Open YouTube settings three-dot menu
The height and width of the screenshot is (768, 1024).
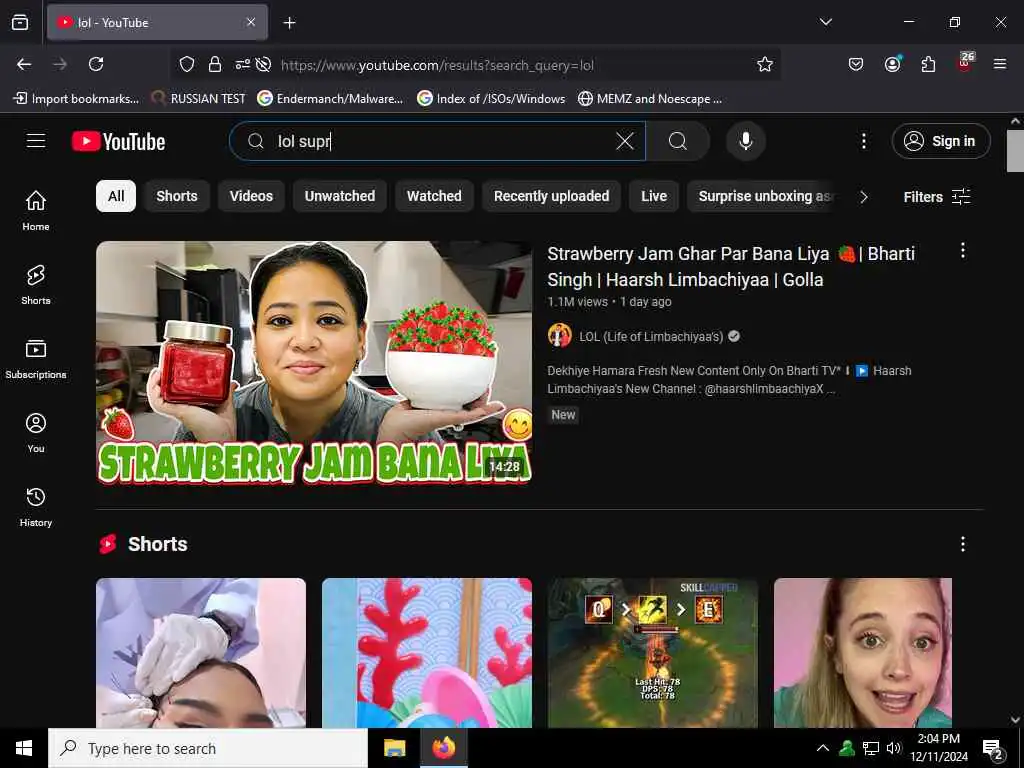tap(863, 141)
